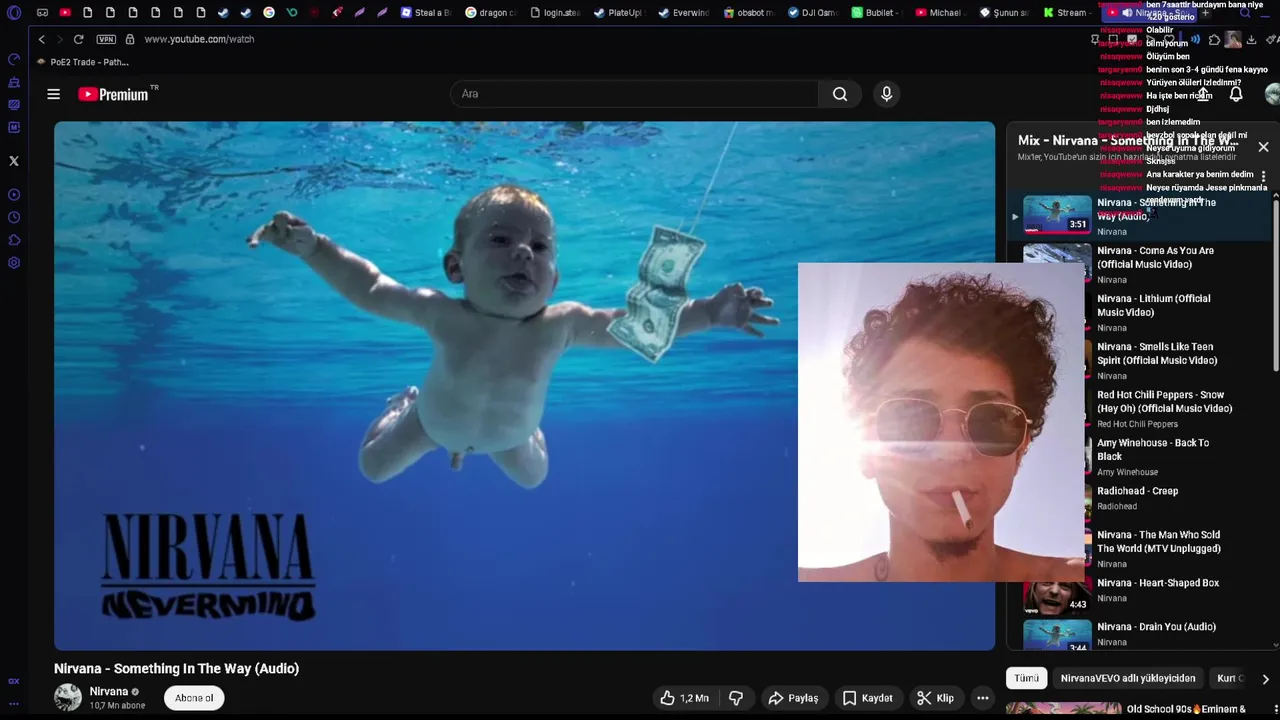The image size is (1280, 720).
Task: Switch to the 'Steal a B' tab
Action: (x=426, y=13)
